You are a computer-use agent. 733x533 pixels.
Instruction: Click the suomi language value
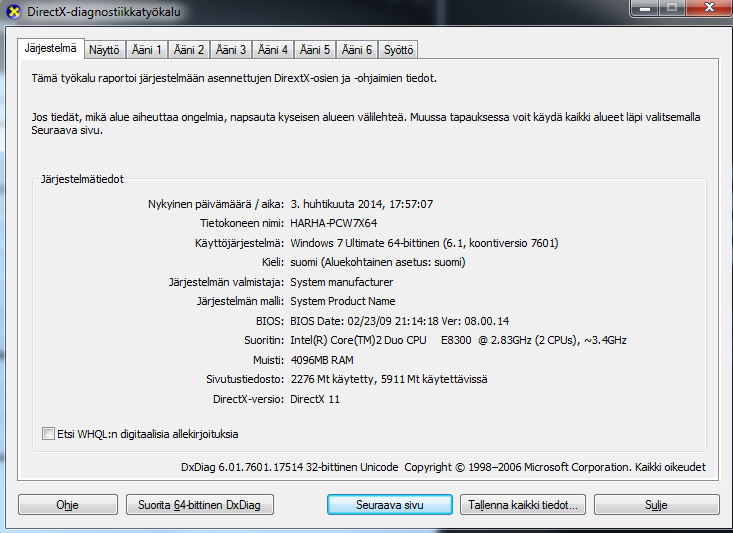click(378, 262)
